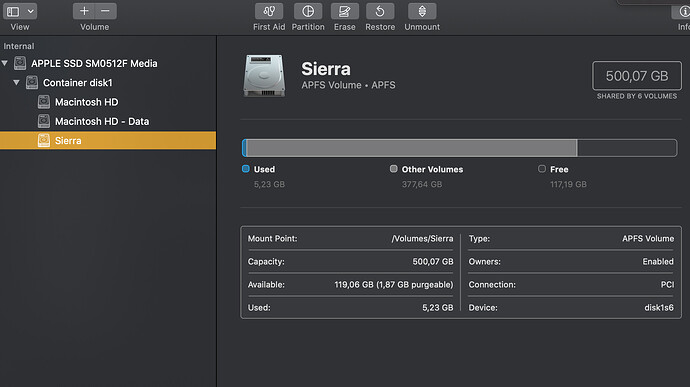Click the 'APFS Volume • APFS' subtitle

point(348,85)
